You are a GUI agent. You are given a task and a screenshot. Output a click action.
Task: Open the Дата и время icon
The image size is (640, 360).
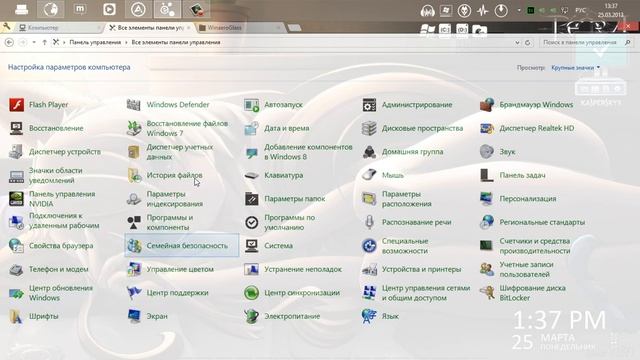point(251,128)
